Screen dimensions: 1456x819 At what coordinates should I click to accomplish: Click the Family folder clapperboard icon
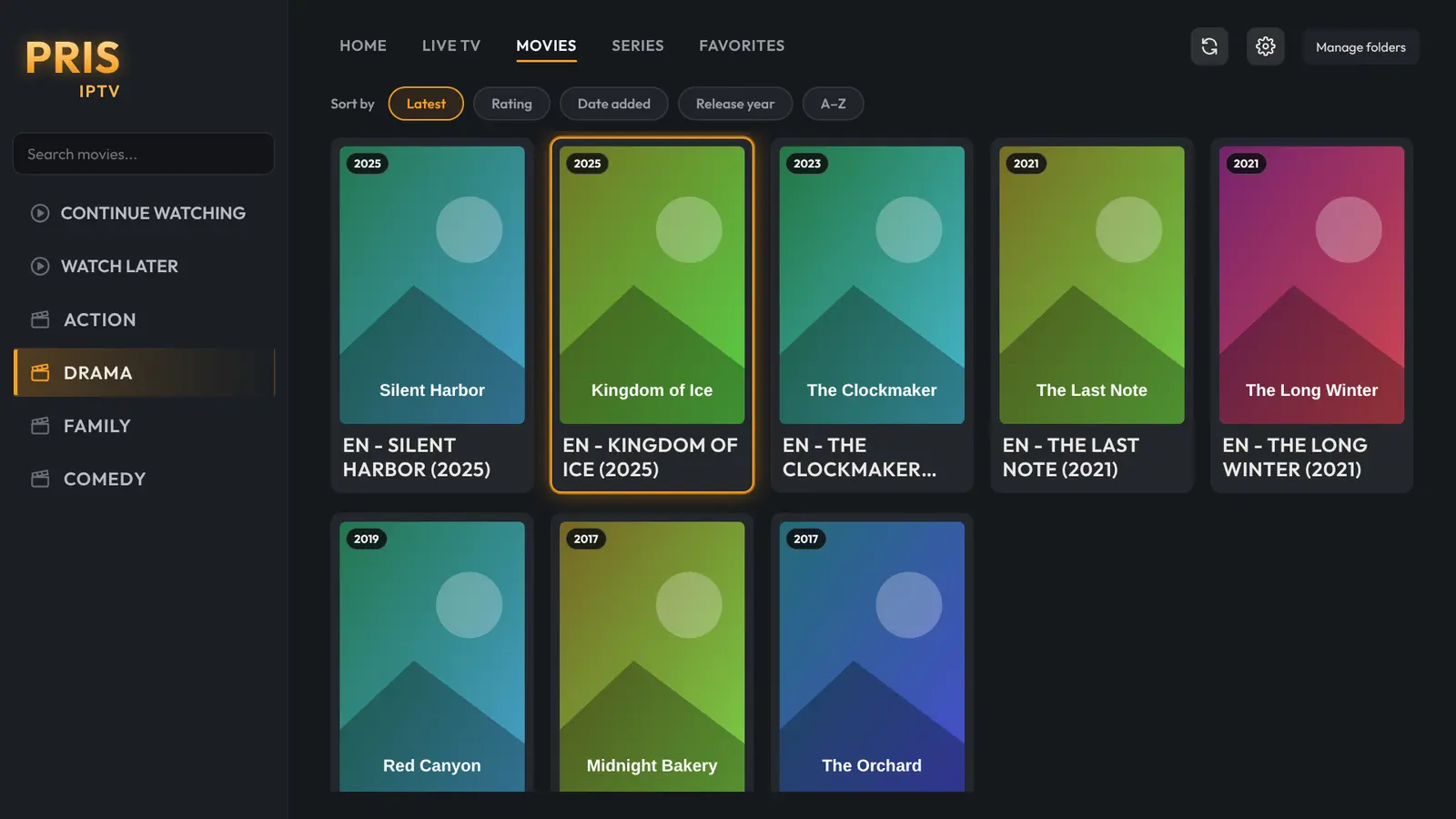click(x=40, y=426)
